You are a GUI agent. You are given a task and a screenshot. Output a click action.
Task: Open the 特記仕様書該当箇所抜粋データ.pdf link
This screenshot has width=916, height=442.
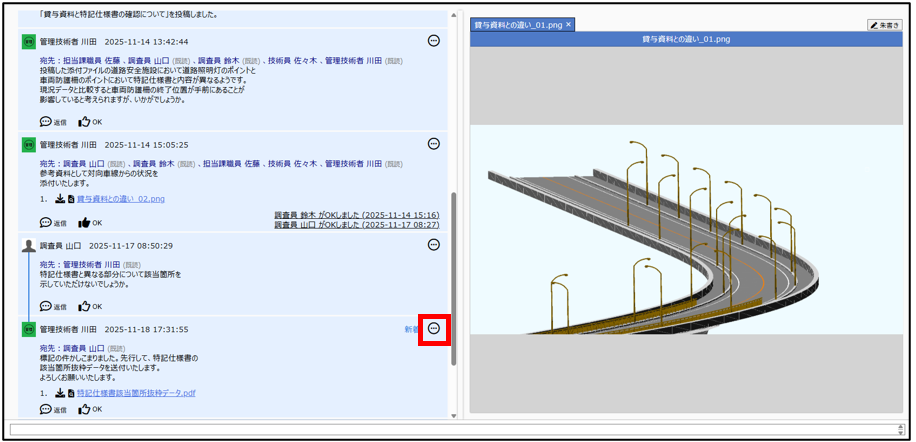point(136,393)
